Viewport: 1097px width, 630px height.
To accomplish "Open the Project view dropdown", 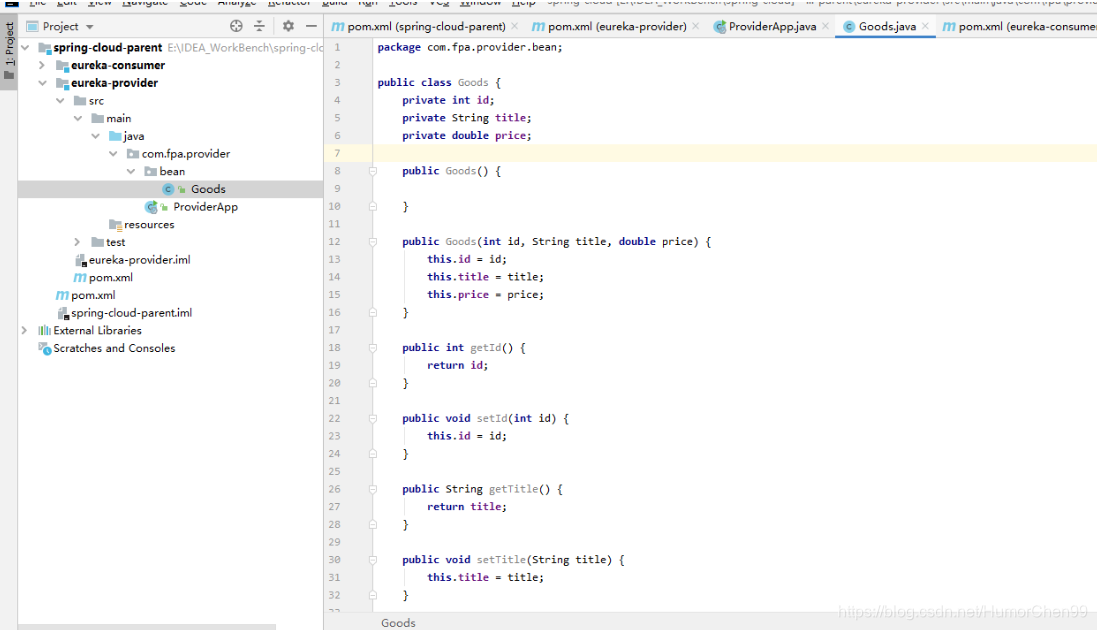I will pos(90,27).
